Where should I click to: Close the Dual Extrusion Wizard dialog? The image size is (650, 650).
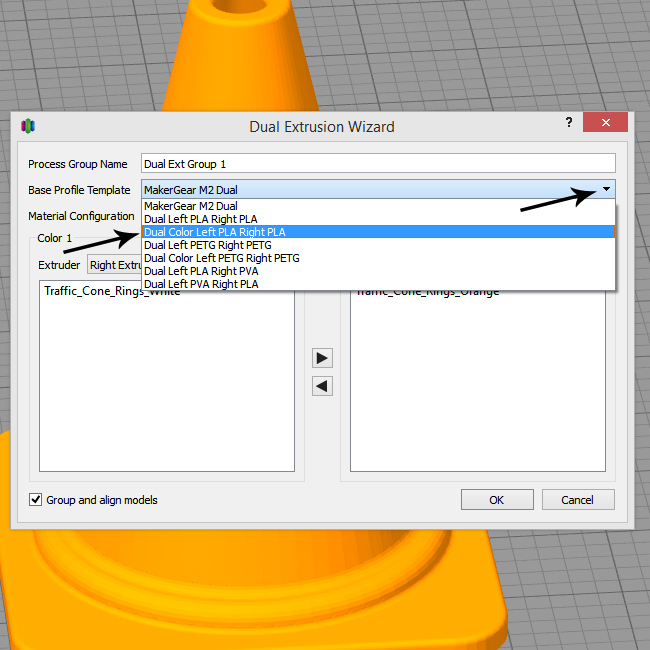point(606,122)
